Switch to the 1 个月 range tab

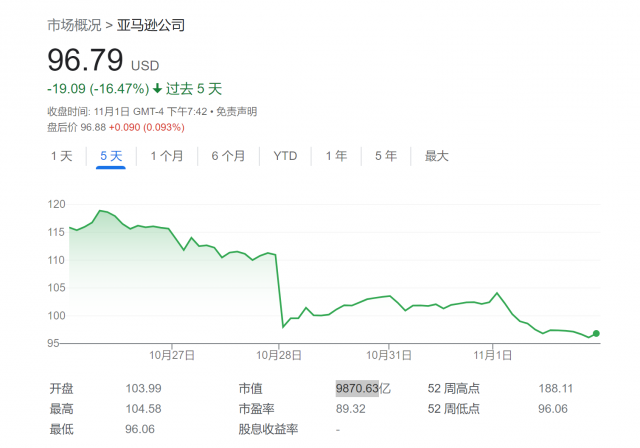[x=167, y=156]
